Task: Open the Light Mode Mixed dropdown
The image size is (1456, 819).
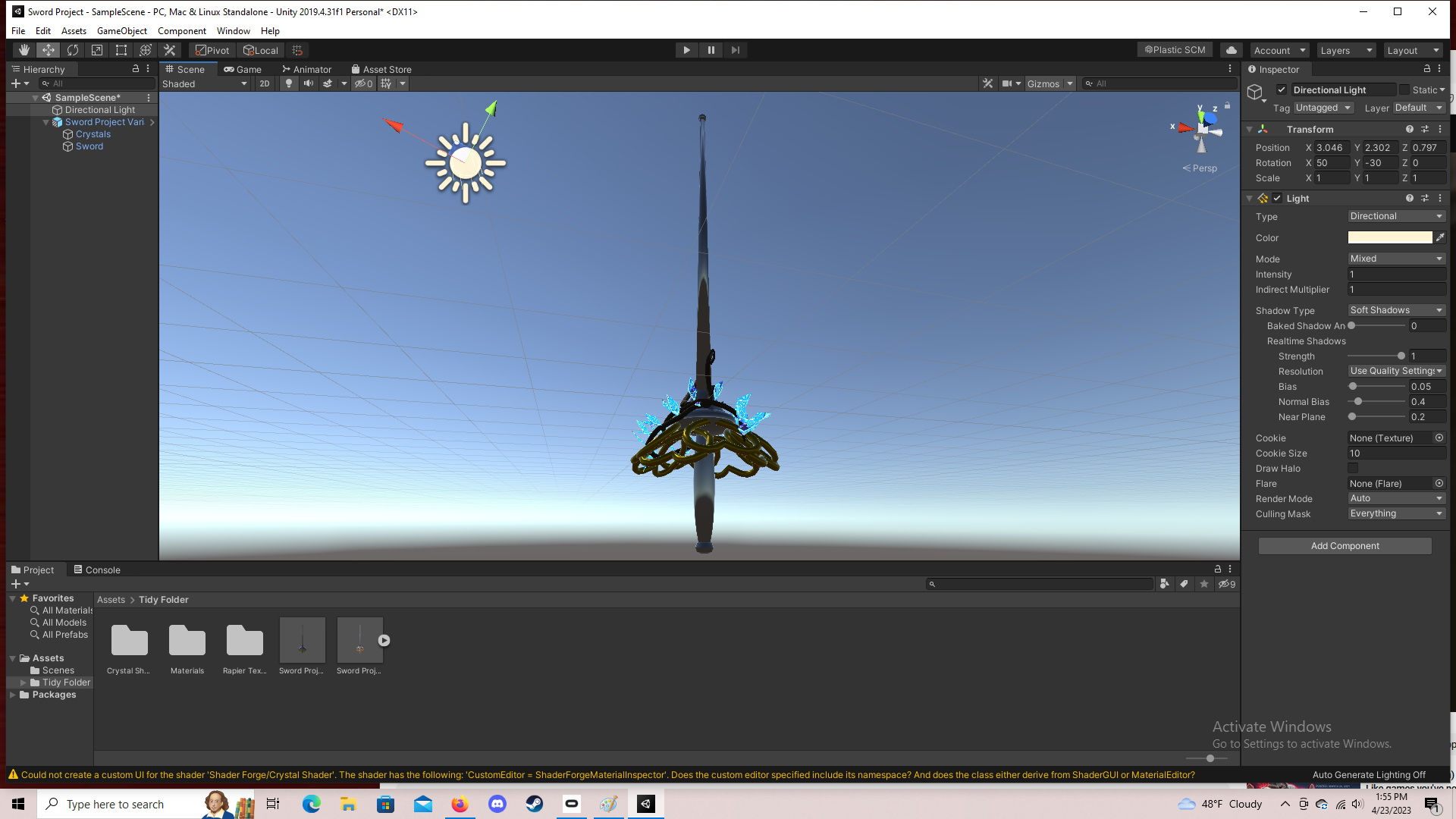Action: click(1397, 259)
